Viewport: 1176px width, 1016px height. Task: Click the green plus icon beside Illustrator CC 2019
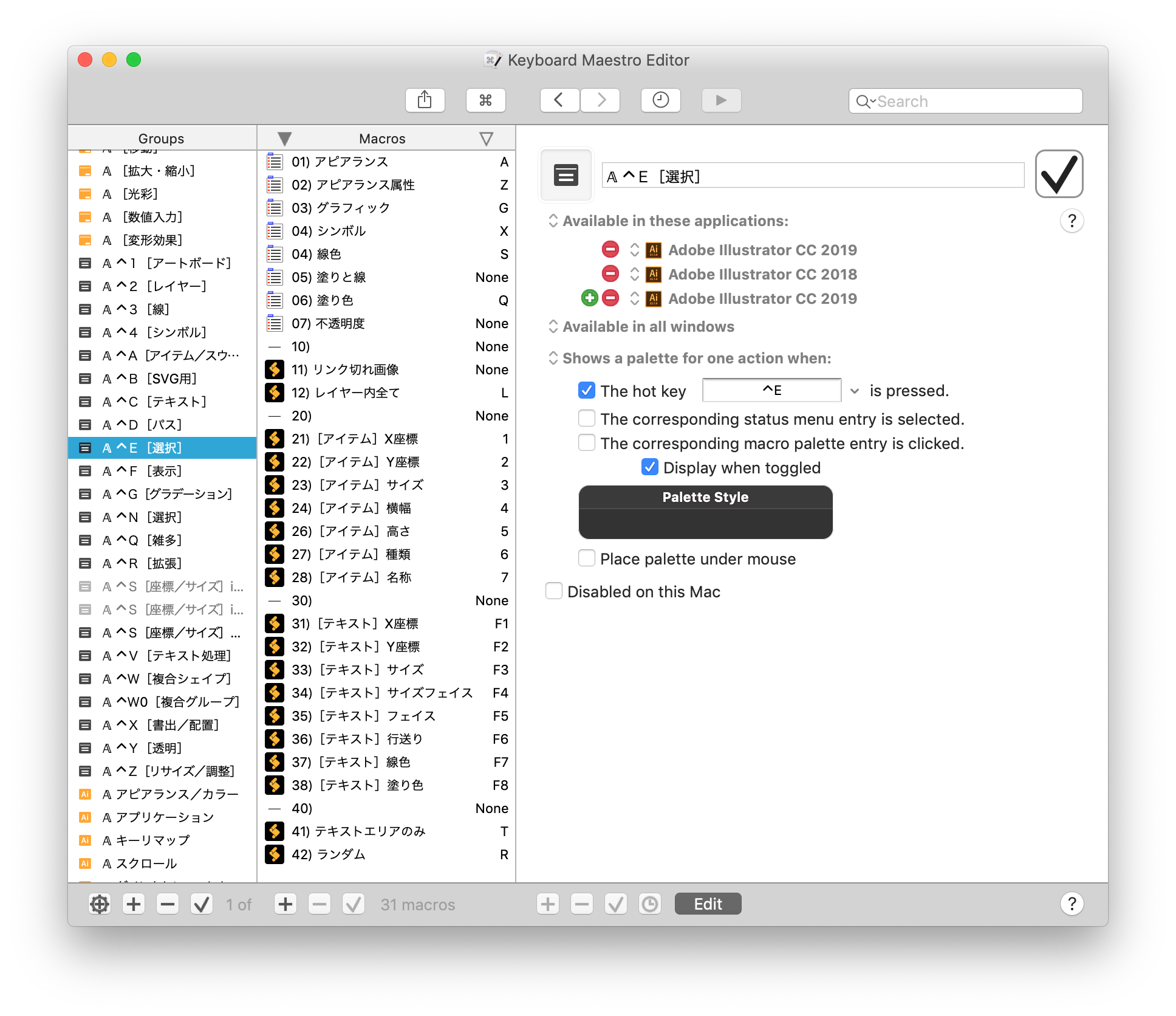click(589, 298)
